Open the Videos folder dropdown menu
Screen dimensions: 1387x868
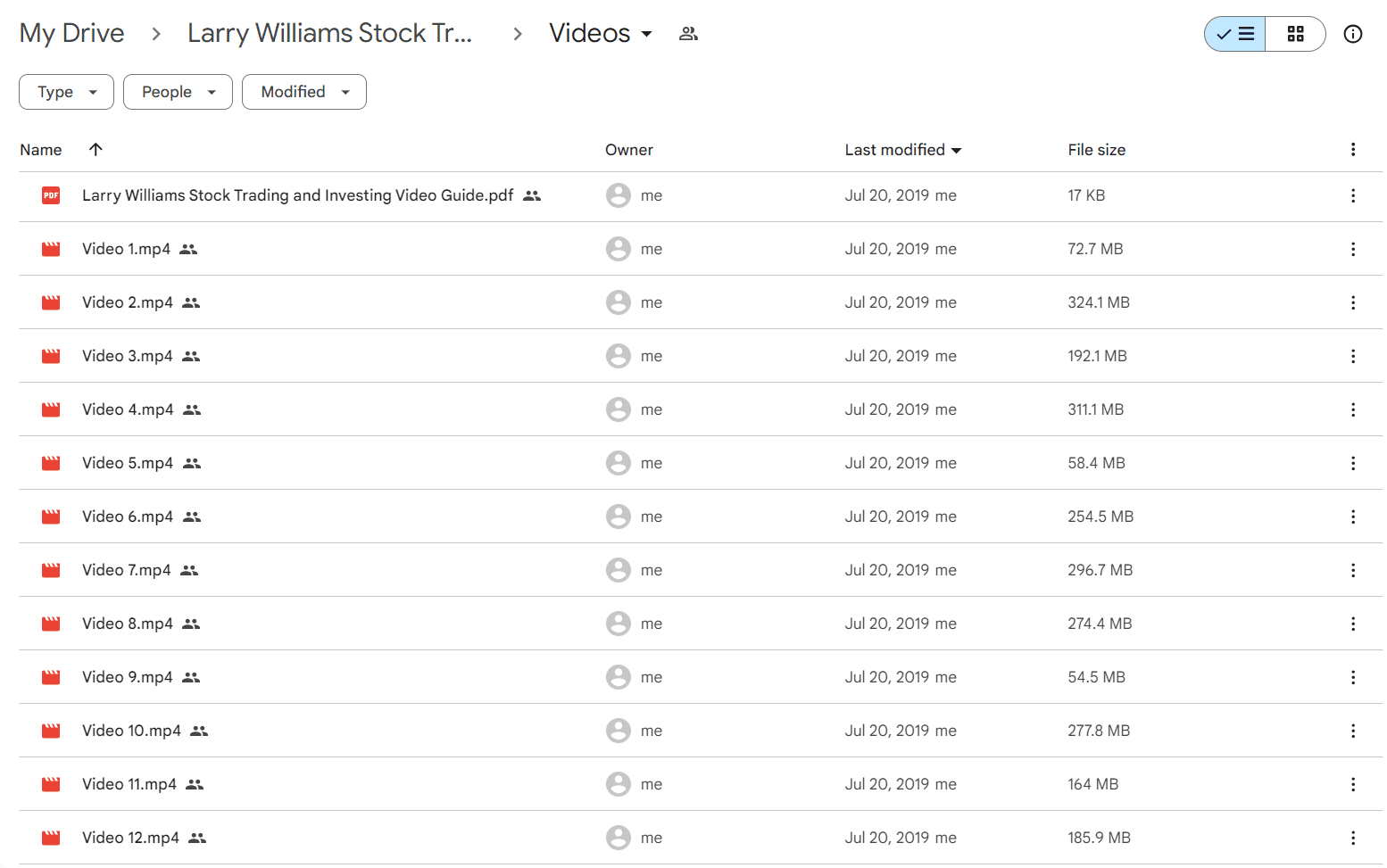(601, 33)
